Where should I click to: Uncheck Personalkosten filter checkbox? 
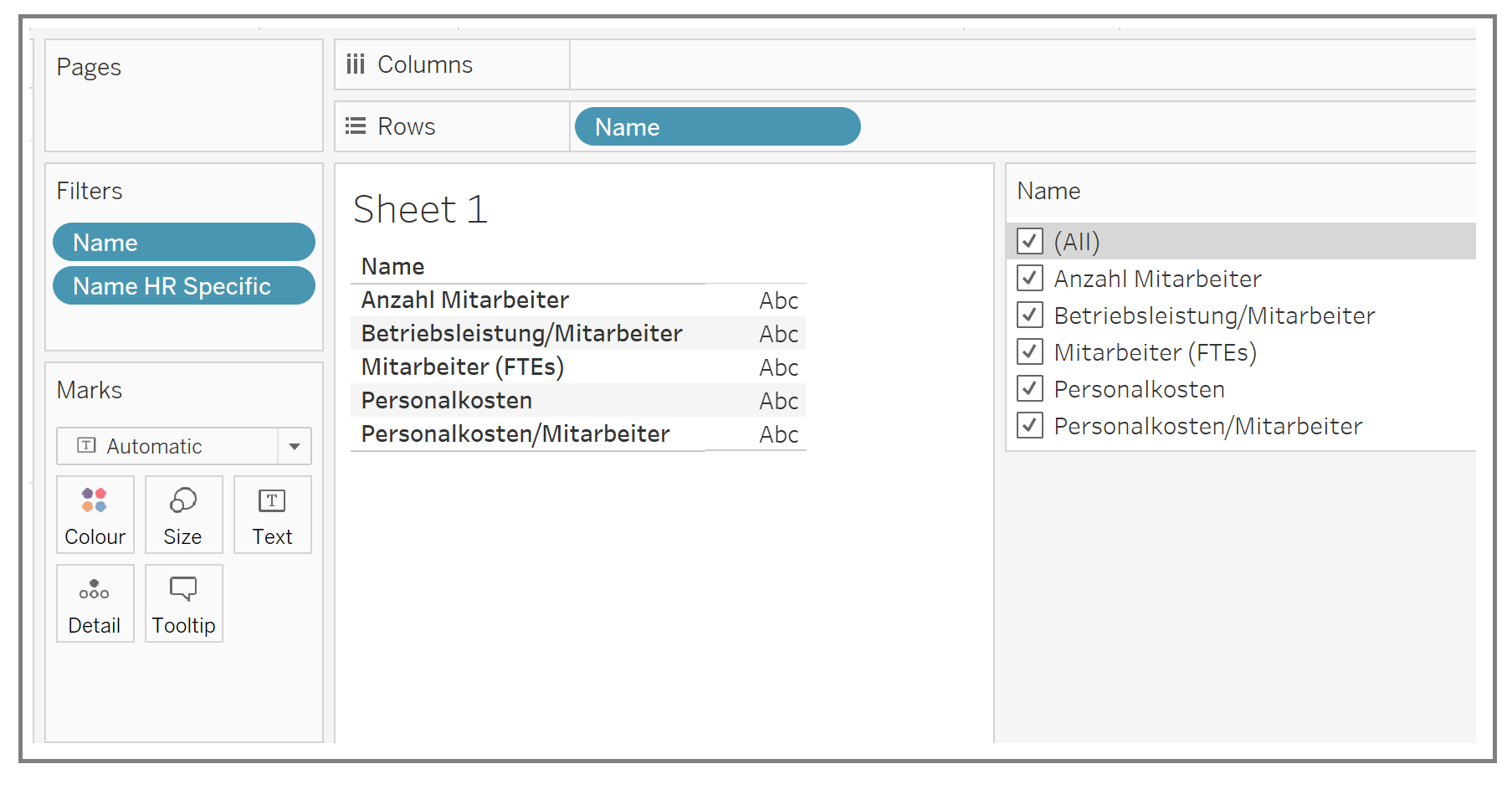pos(1029,388)
